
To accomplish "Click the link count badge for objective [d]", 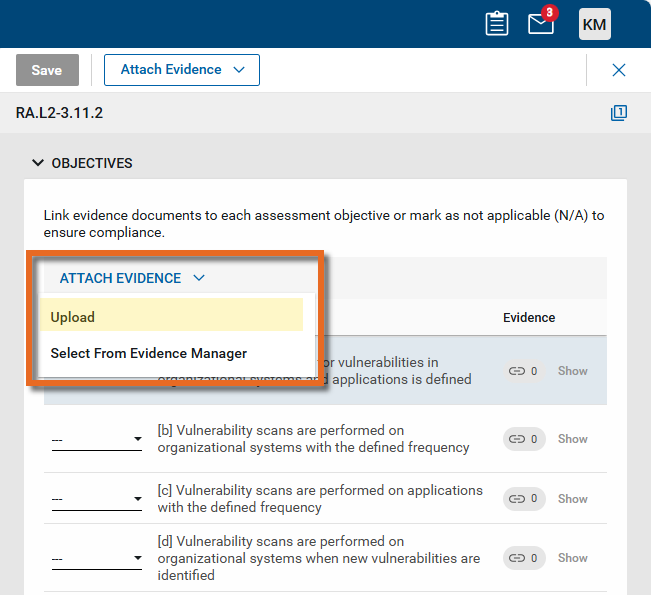I will (x=523, y=558).
